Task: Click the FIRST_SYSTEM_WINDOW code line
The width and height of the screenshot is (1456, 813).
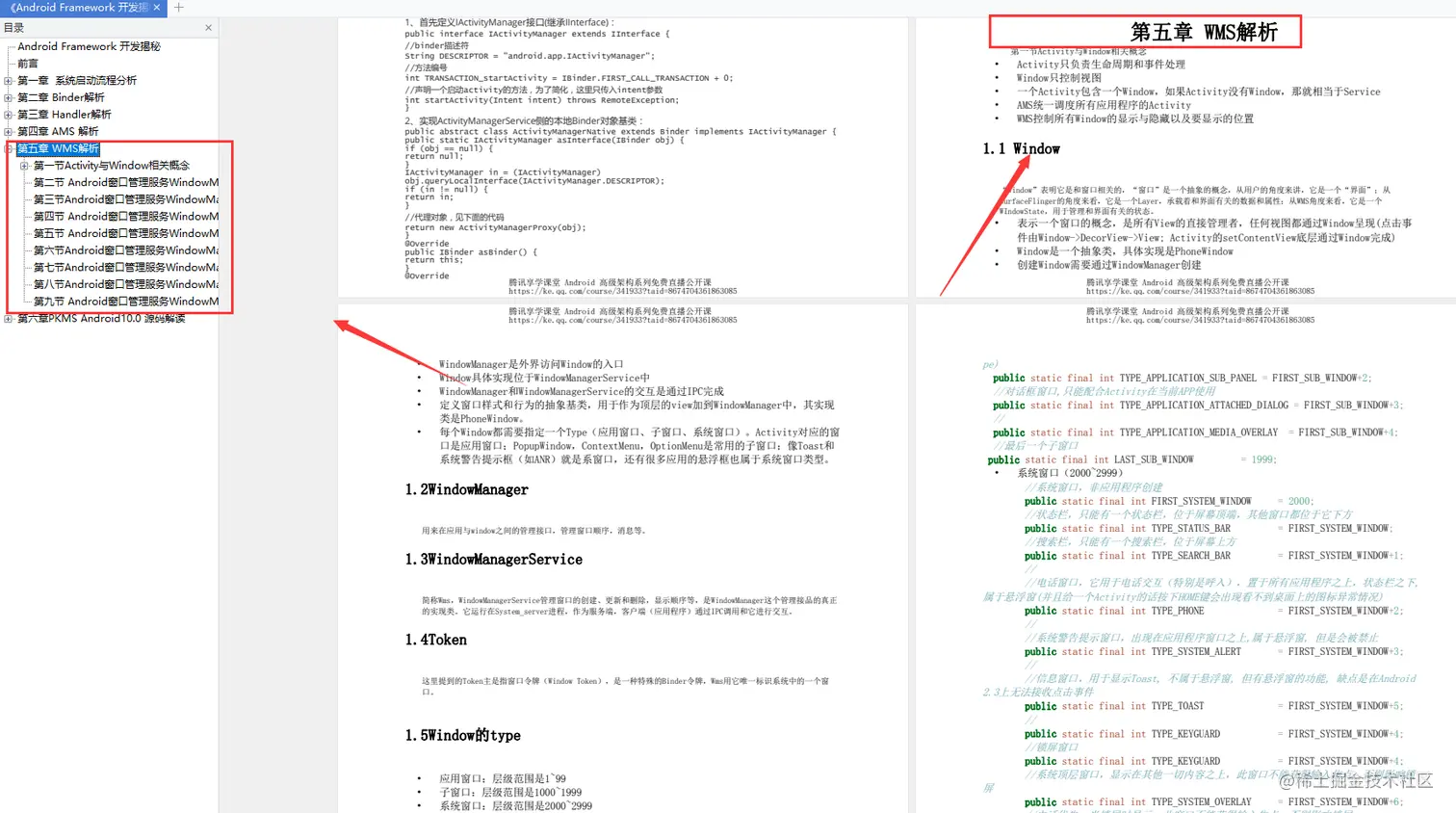Action: pos(1168,501)
